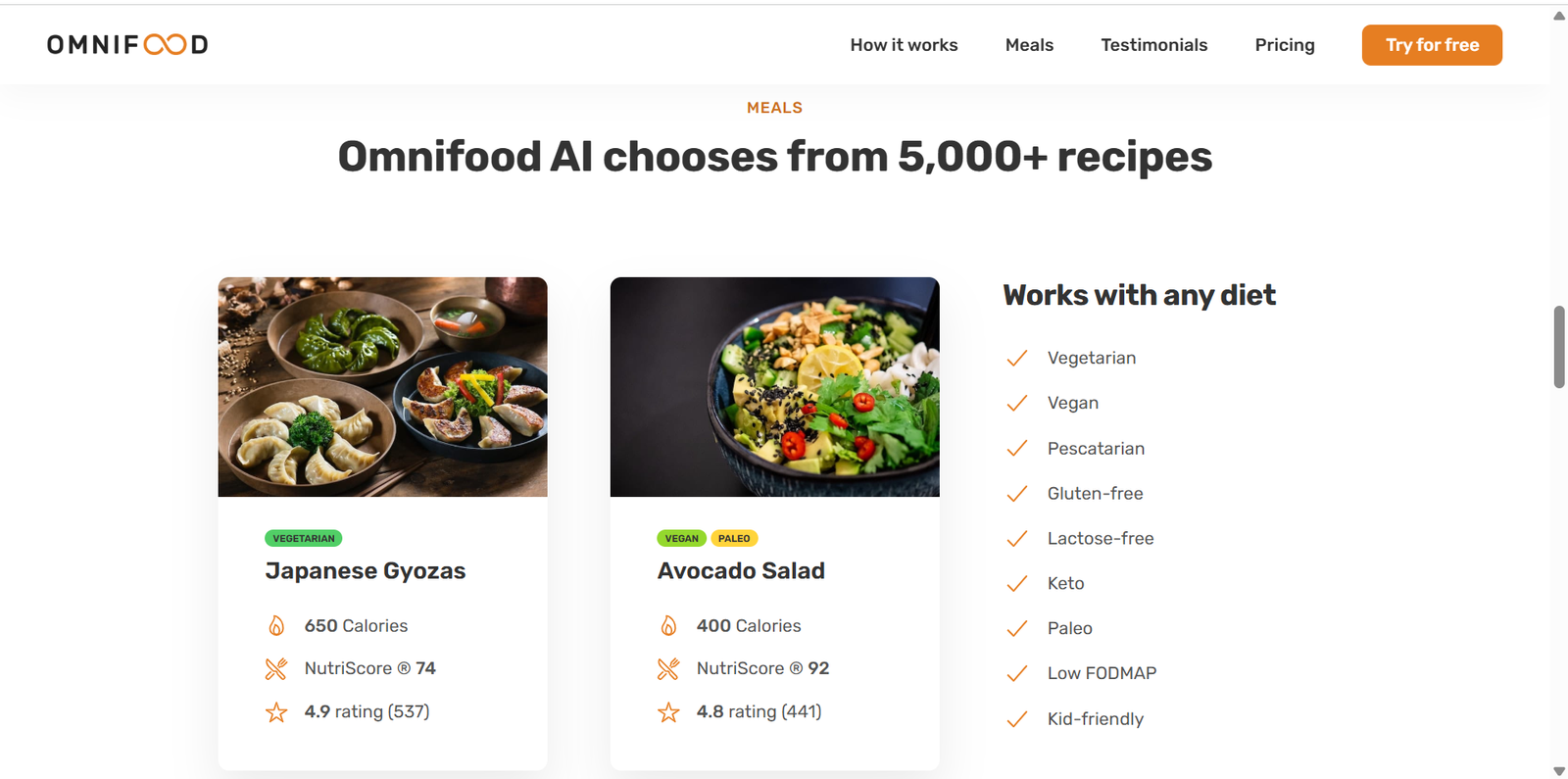
Task: Select the Japanese Gyozas photo
Action: pyautogui.click(x=382, y=387)
